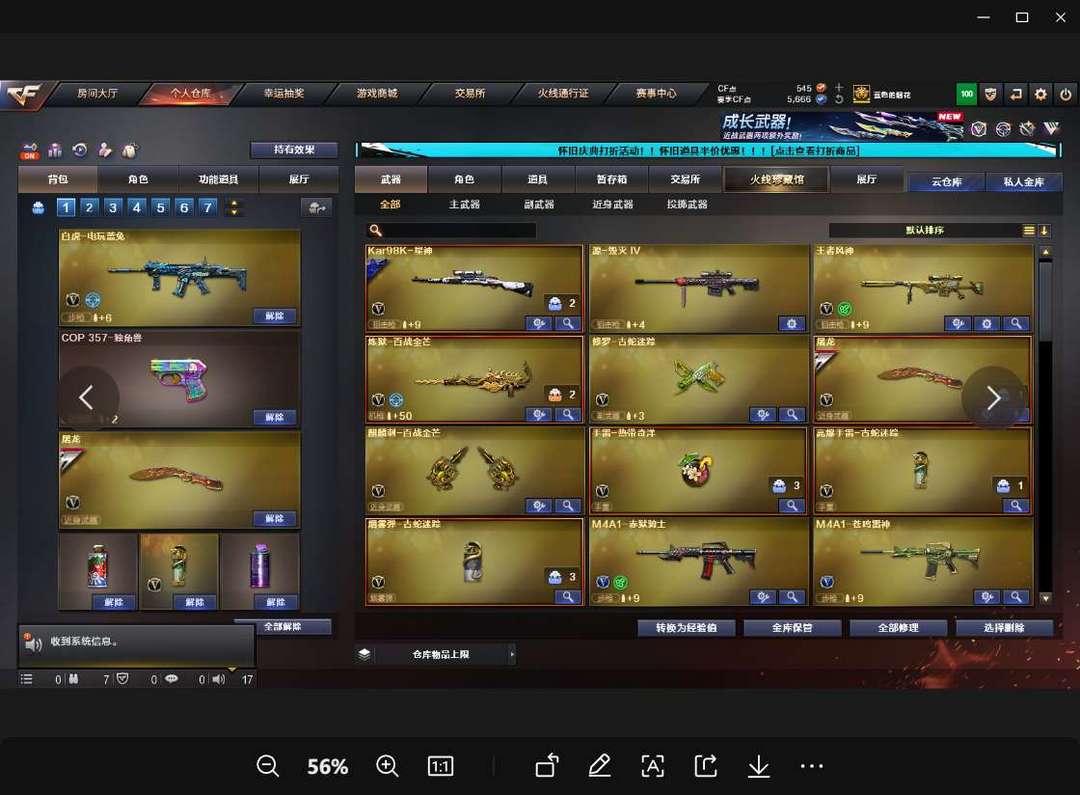Viewport: 1080px width, 795px height.
Task: Refresh the CF points balance
Action: 839,99
